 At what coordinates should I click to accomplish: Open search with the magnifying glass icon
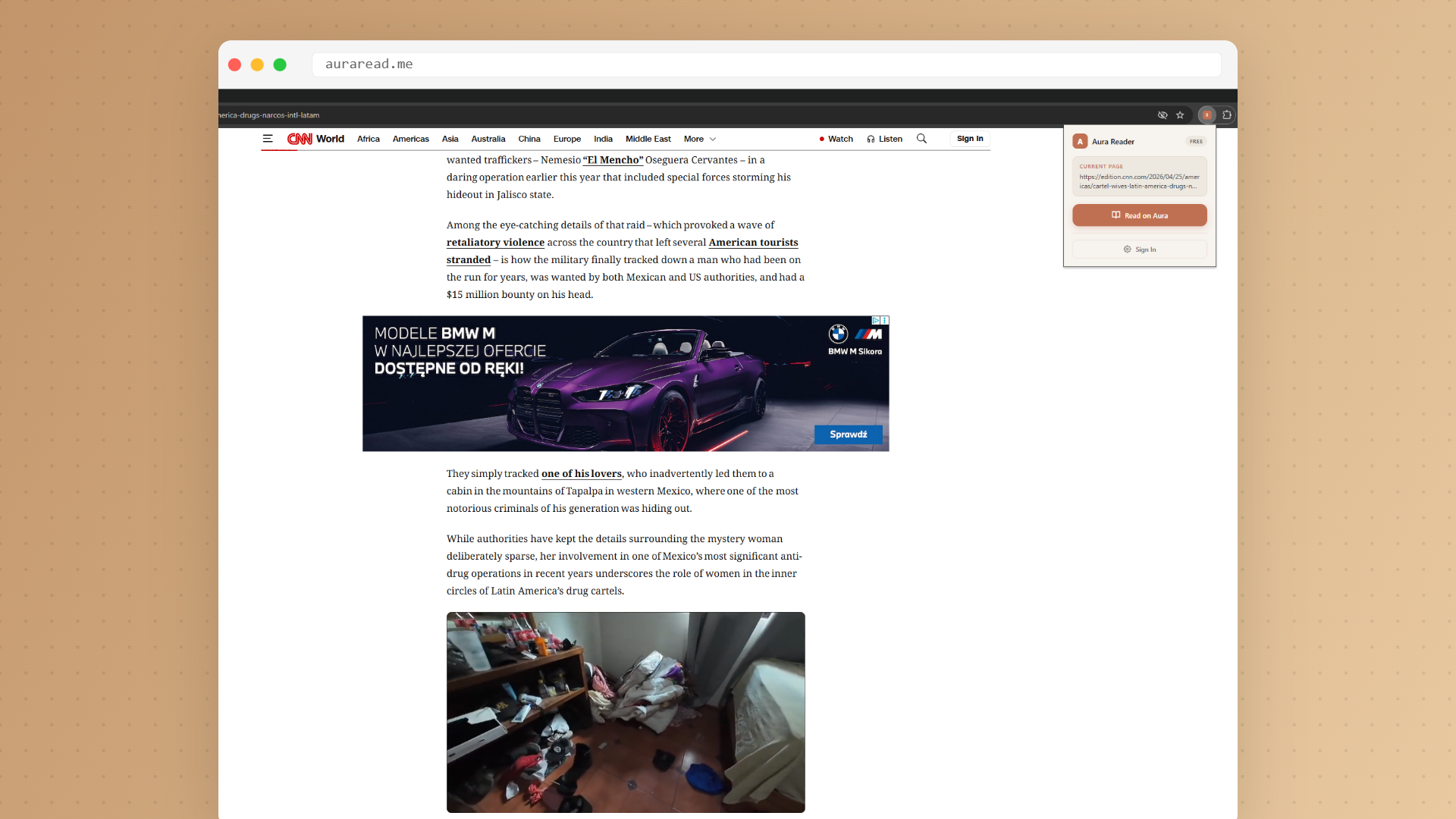click(922, 139)
